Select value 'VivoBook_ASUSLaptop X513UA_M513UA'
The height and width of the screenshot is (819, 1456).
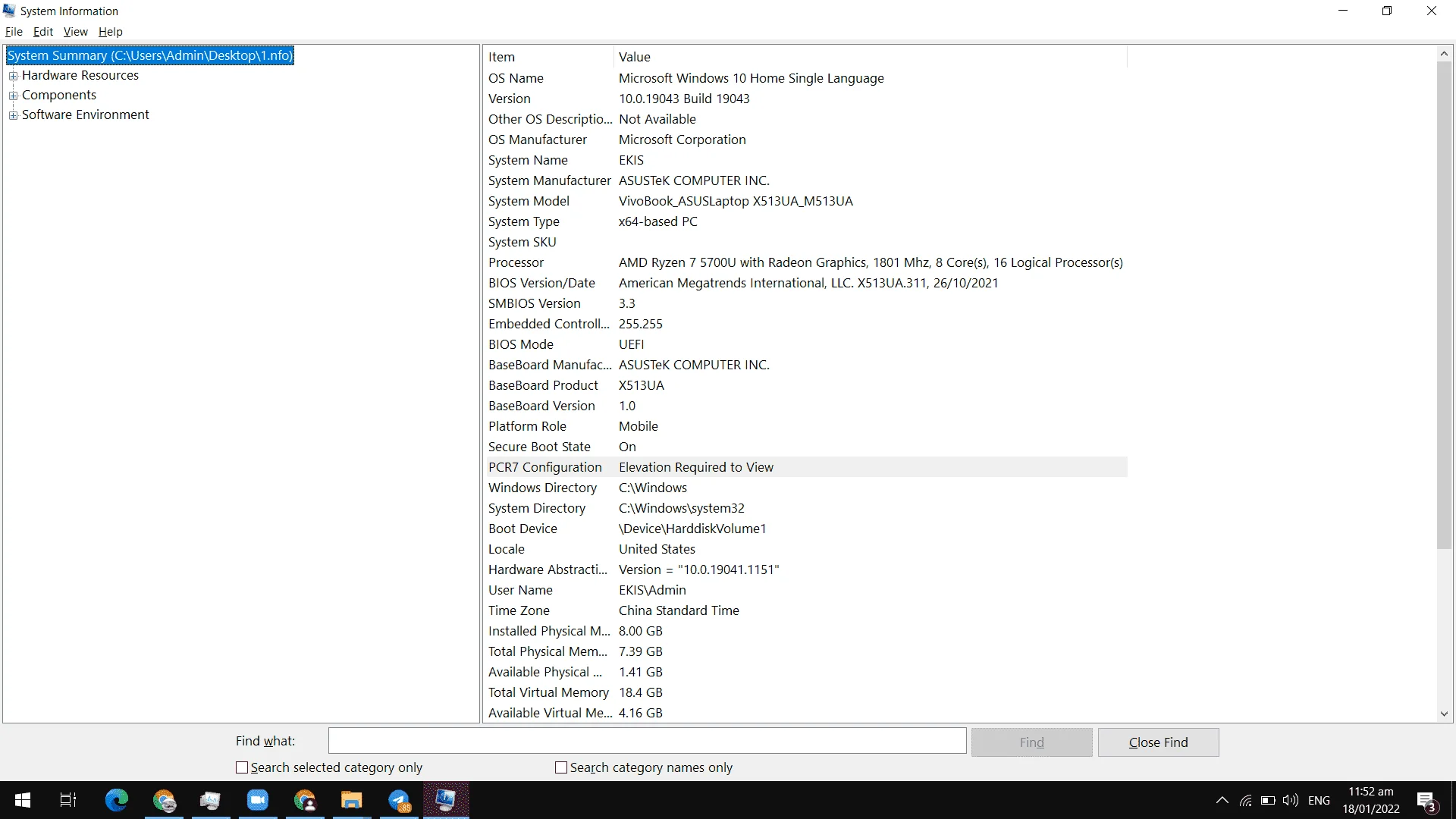(x=736, y=201)
